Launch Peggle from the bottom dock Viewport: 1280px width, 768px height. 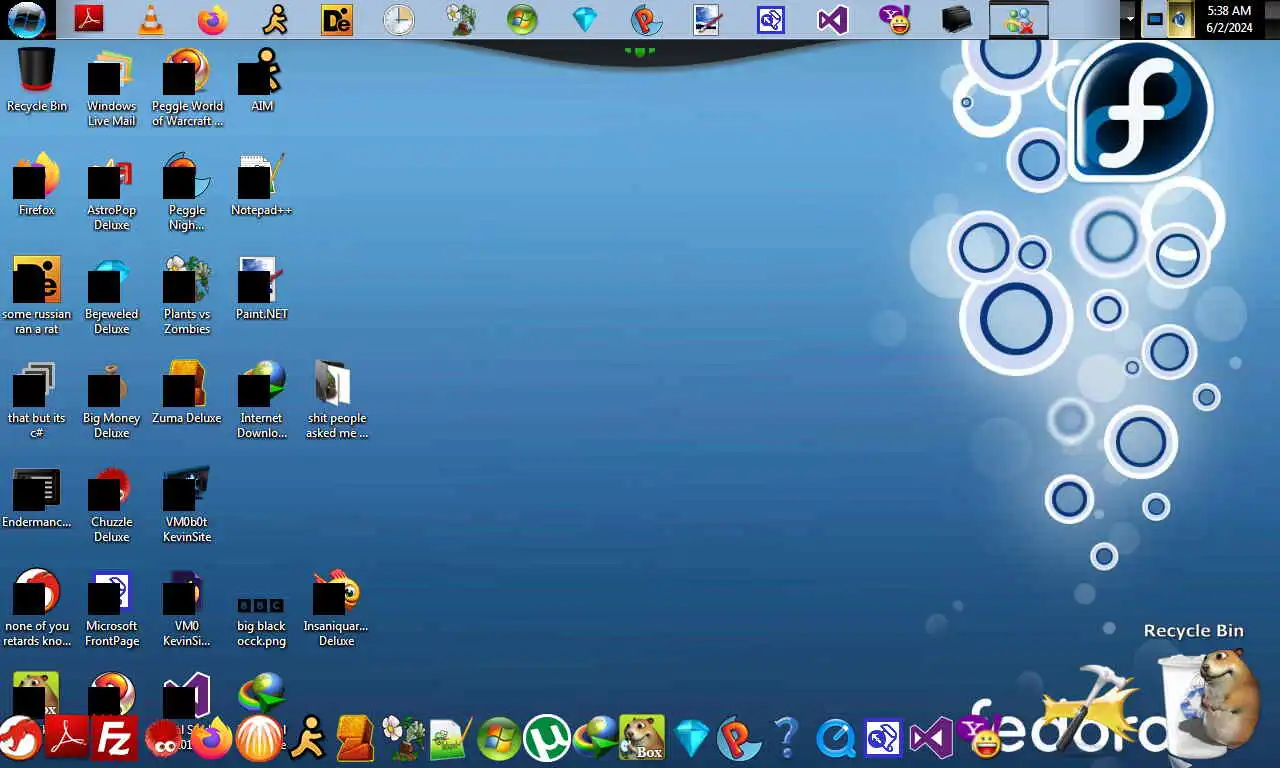(x=739, y=740)
